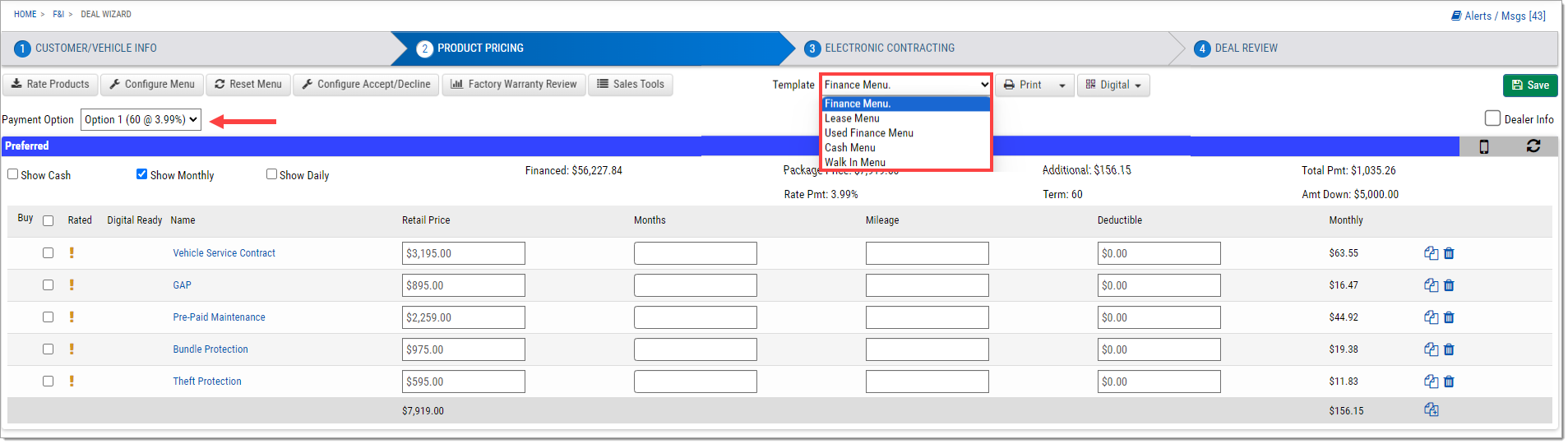
Task: Open the Template dropdown
Action: coord(906,85)
